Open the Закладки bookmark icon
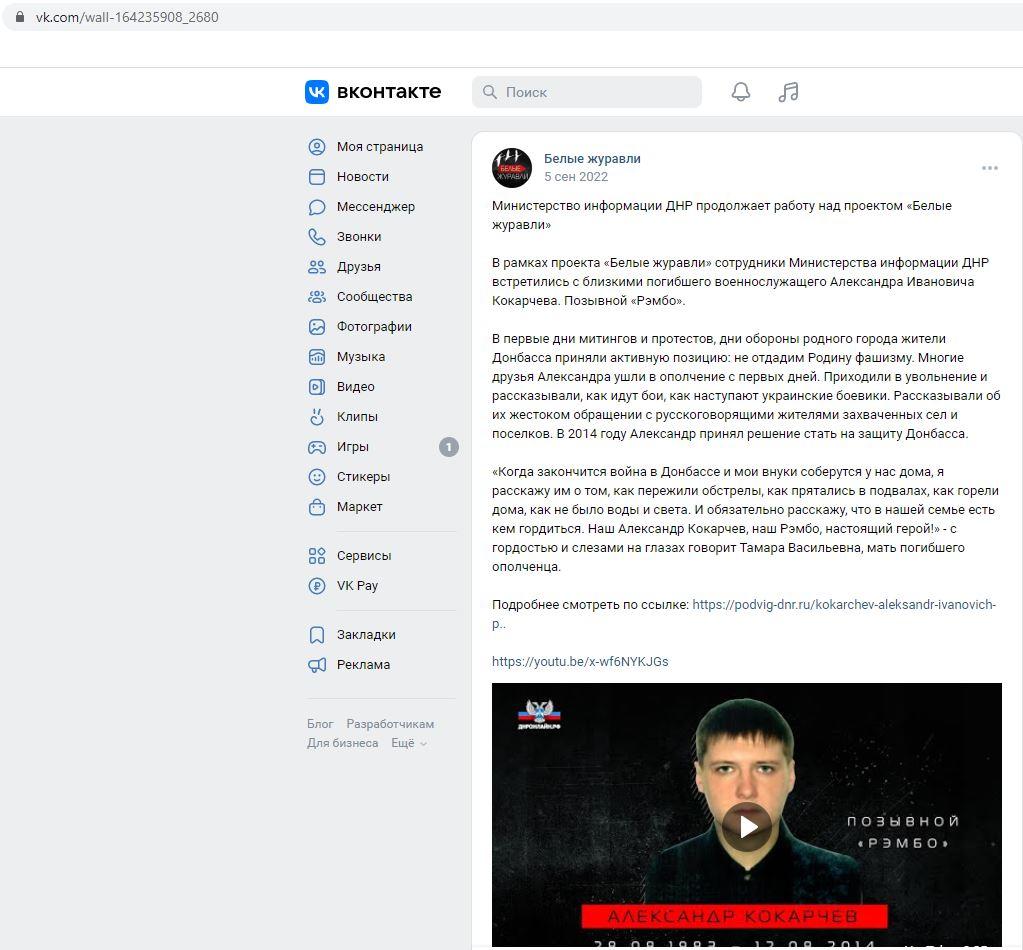1023x950 pixels. 316,635
